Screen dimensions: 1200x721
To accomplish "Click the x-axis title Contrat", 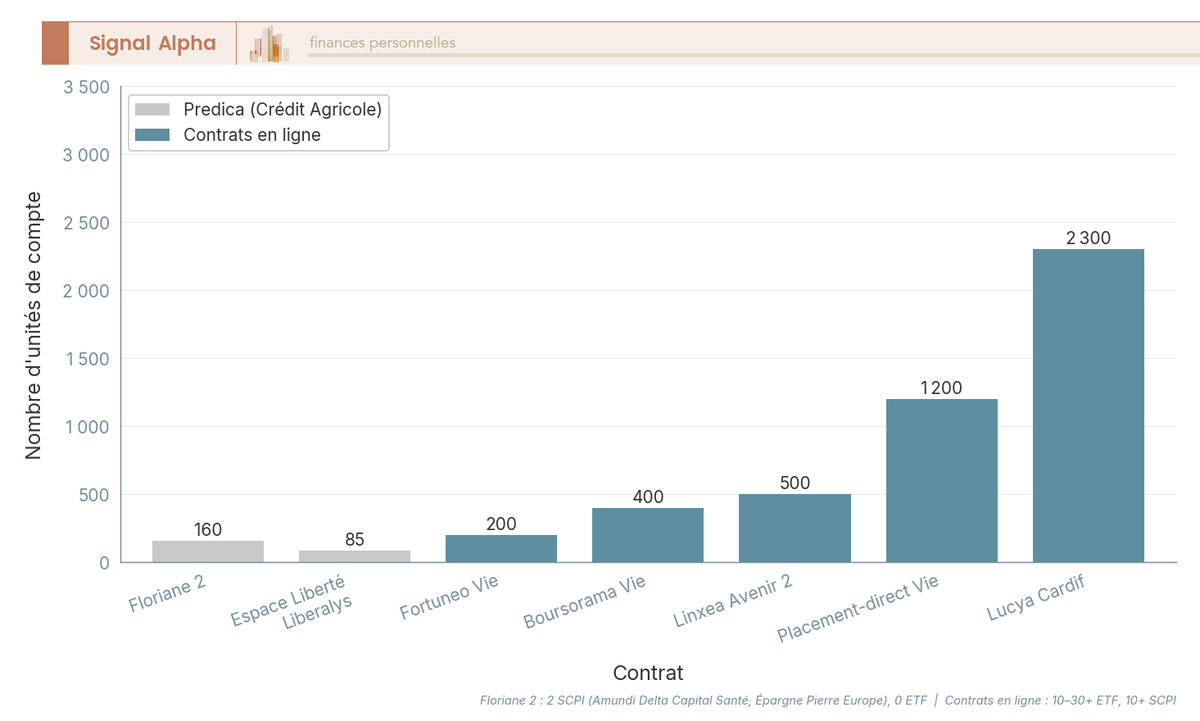I will (648, 672).
